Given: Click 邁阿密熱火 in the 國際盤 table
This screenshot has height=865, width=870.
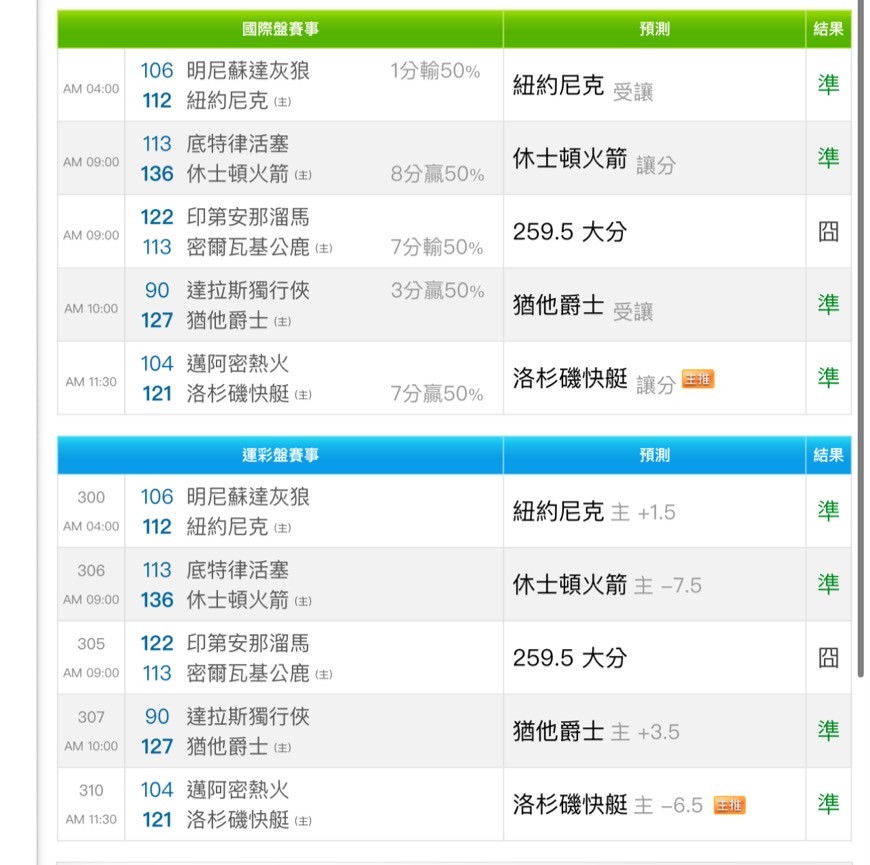Looking at the screenshot, I should [237, 363].
